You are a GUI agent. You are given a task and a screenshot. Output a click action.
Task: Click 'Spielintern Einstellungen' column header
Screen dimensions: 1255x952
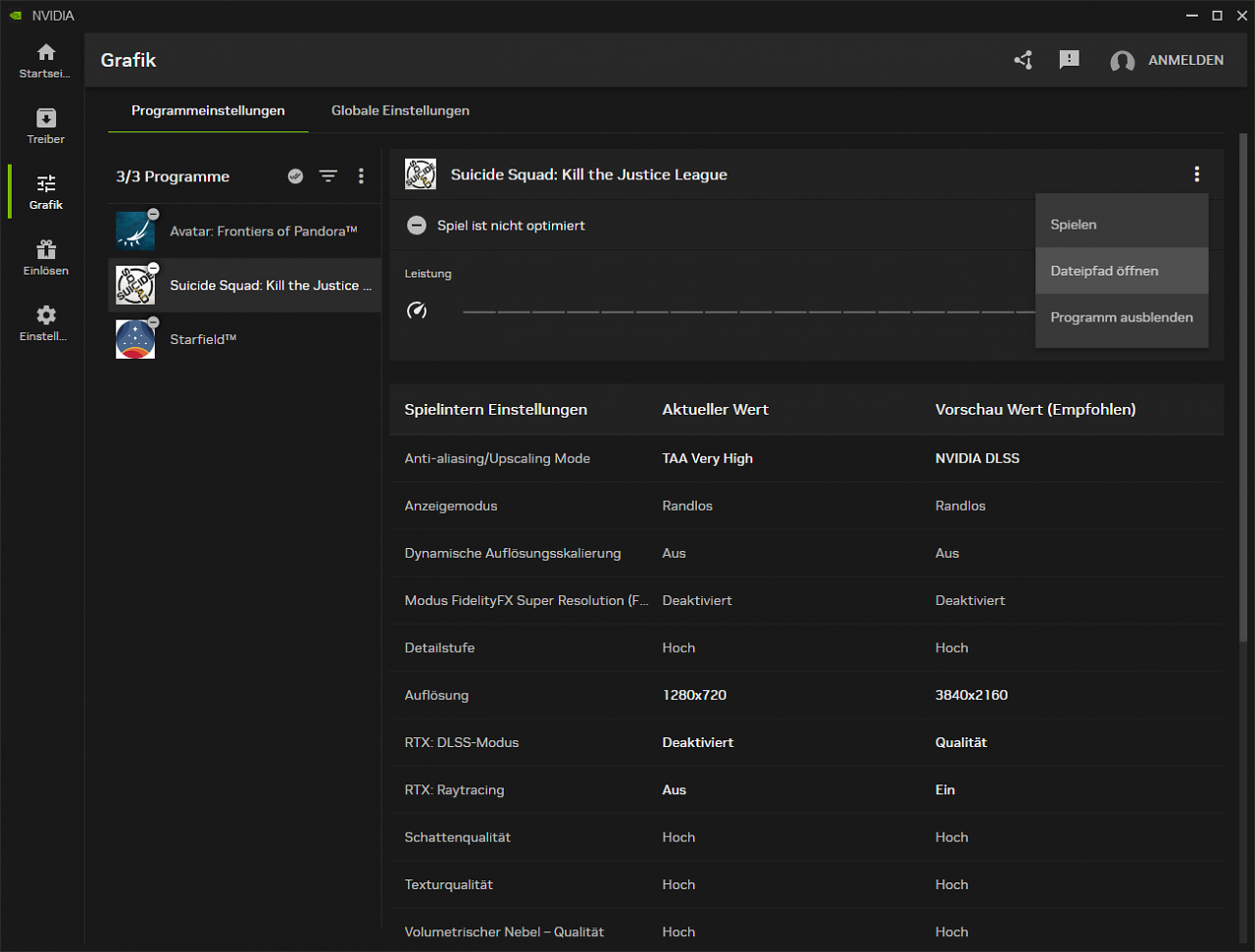tap(496, 410)
